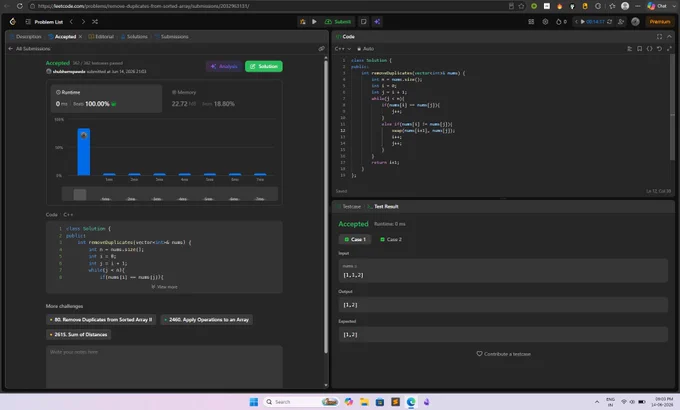
Task: Select the Case 2 result
Action: click(391, 239)
